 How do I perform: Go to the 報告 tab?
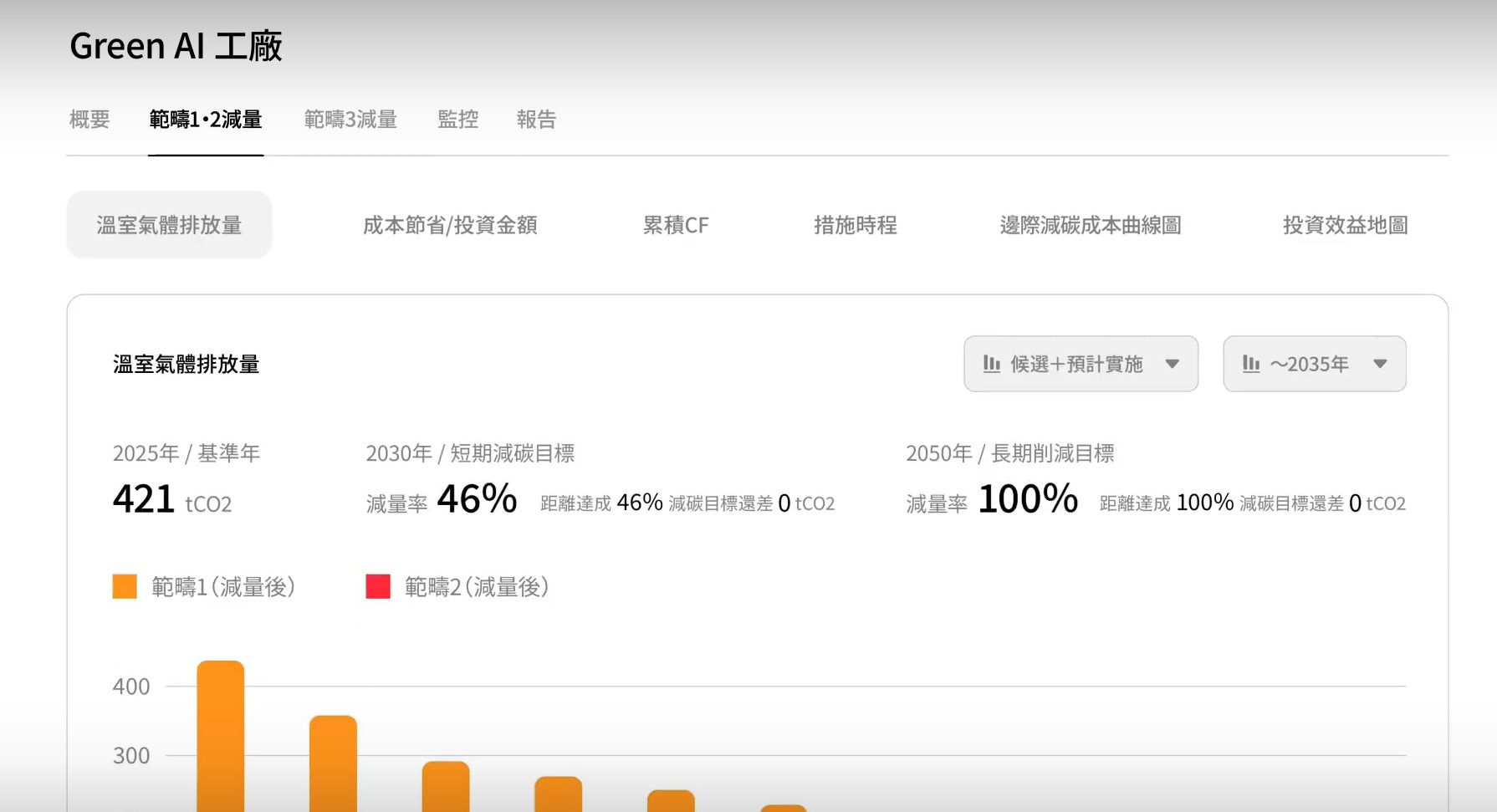coord(536,120)
